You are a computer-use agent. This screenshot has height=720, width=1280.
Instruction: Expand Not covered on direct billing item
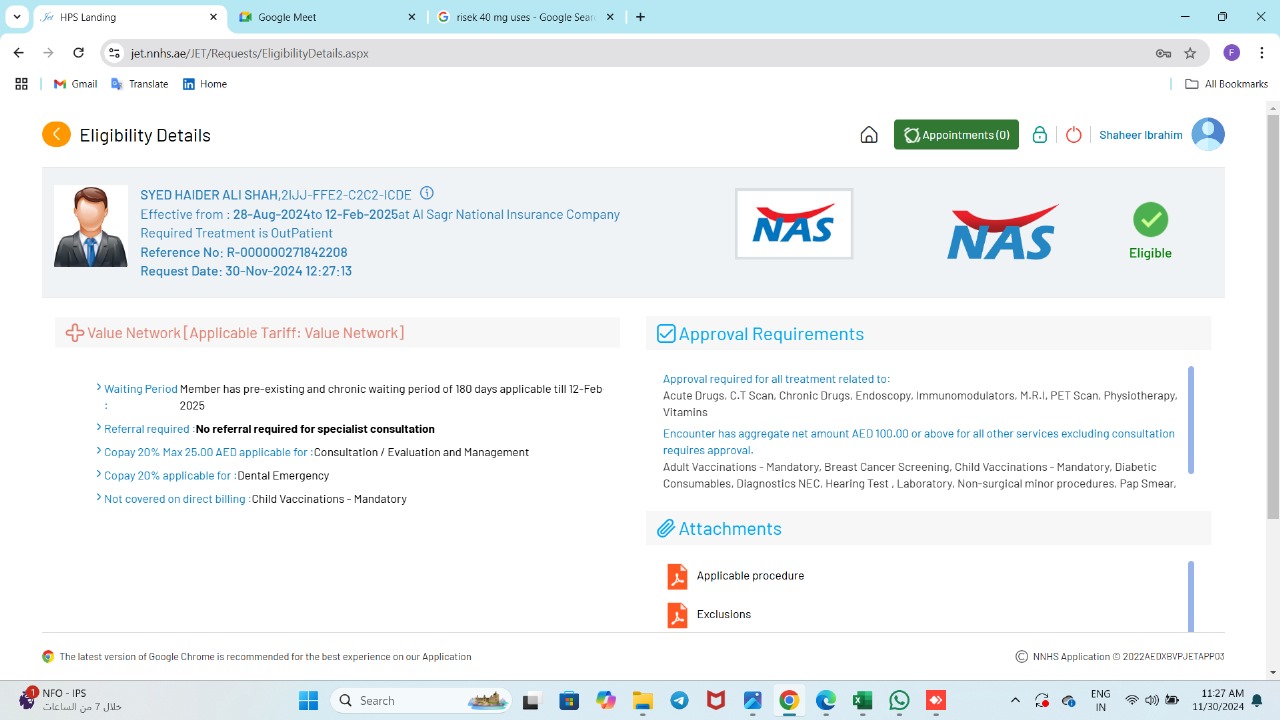tap(99, 499)
